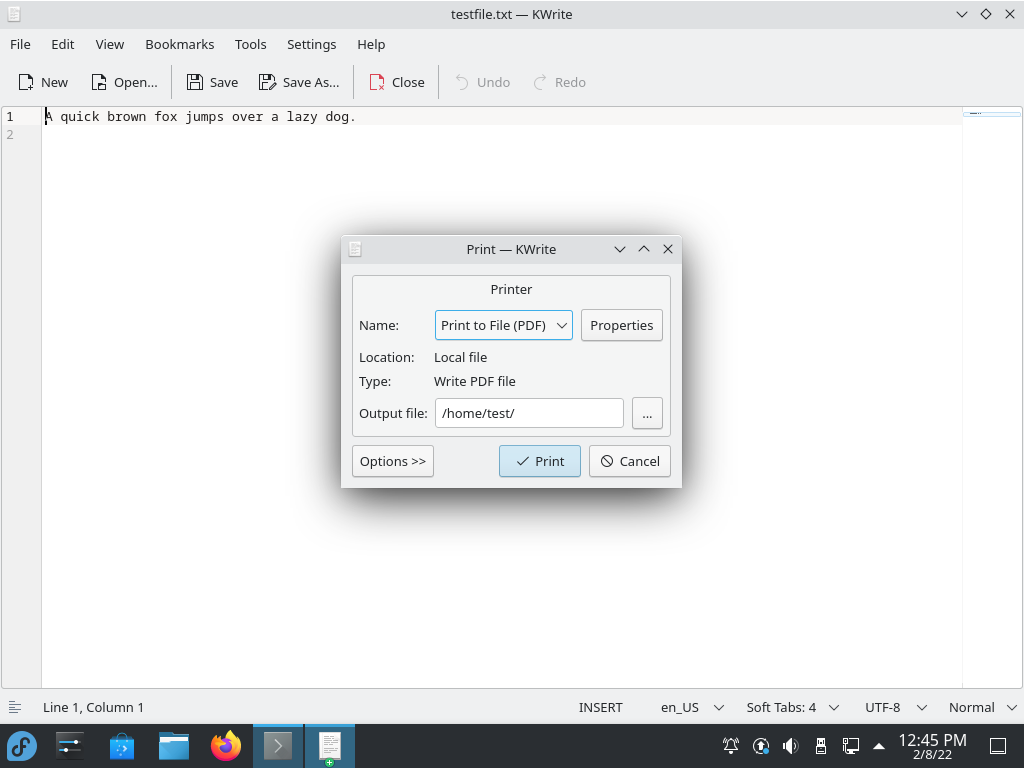Show hidden system tray icons arrow
Image resolution: width=1024 pixels, height=768 pixels.
pos(879,746)
